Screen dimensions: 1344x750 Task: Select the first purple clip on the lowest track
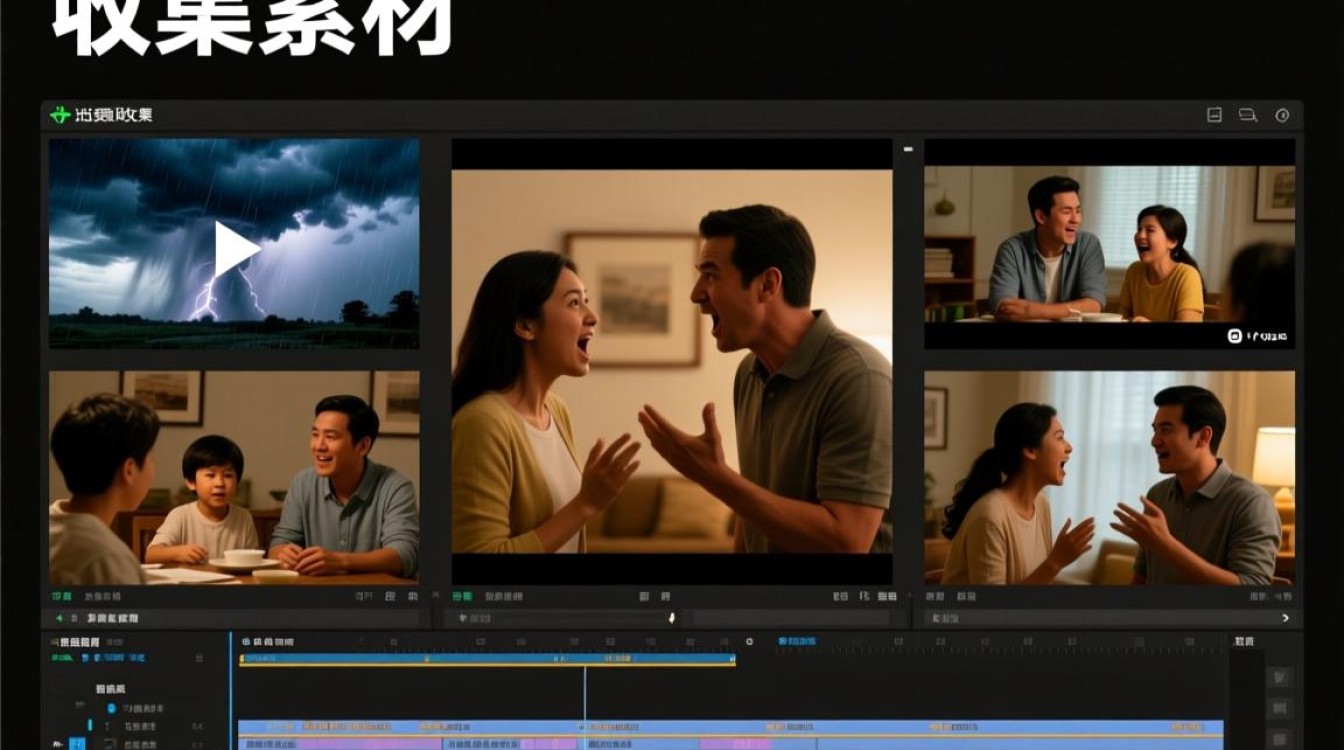click(x=369, y=743)
